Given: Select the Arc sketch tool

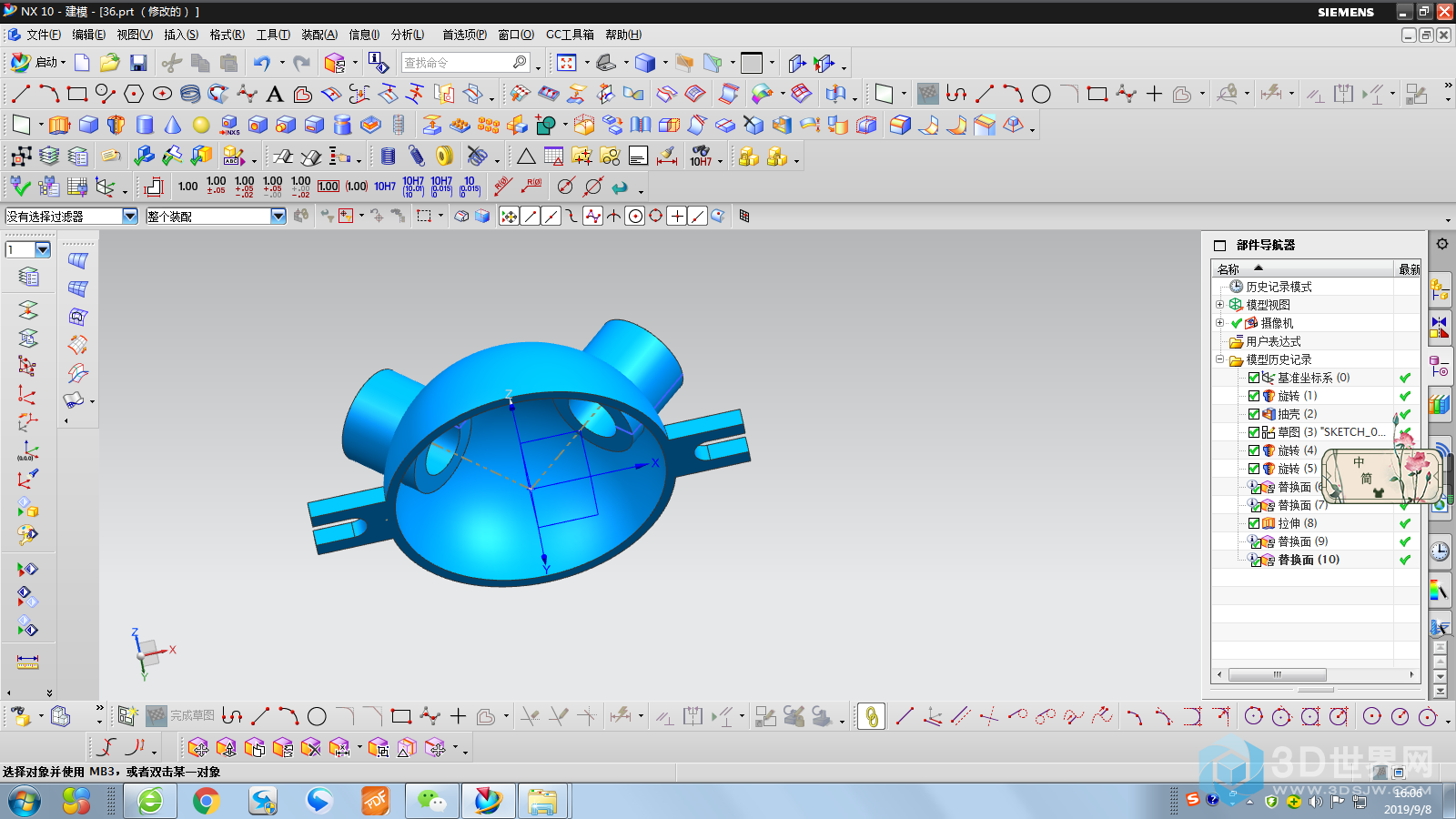Looking at the screenshot, I should (49, 94).
